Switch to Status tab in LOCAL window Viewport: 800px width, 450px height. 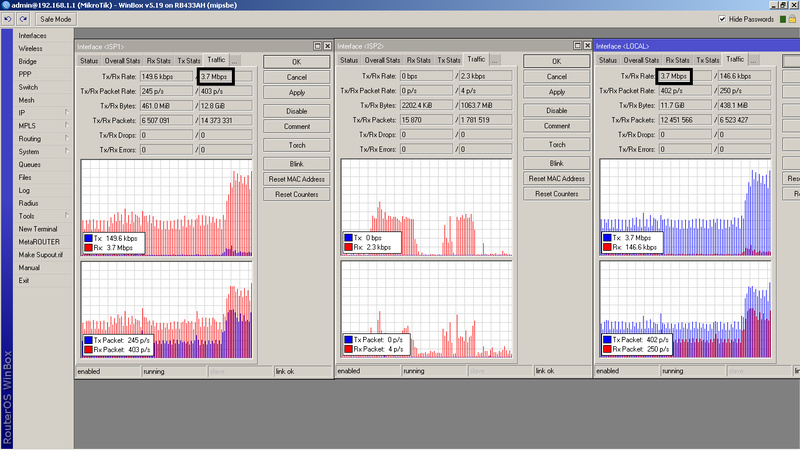coord(608,60)
